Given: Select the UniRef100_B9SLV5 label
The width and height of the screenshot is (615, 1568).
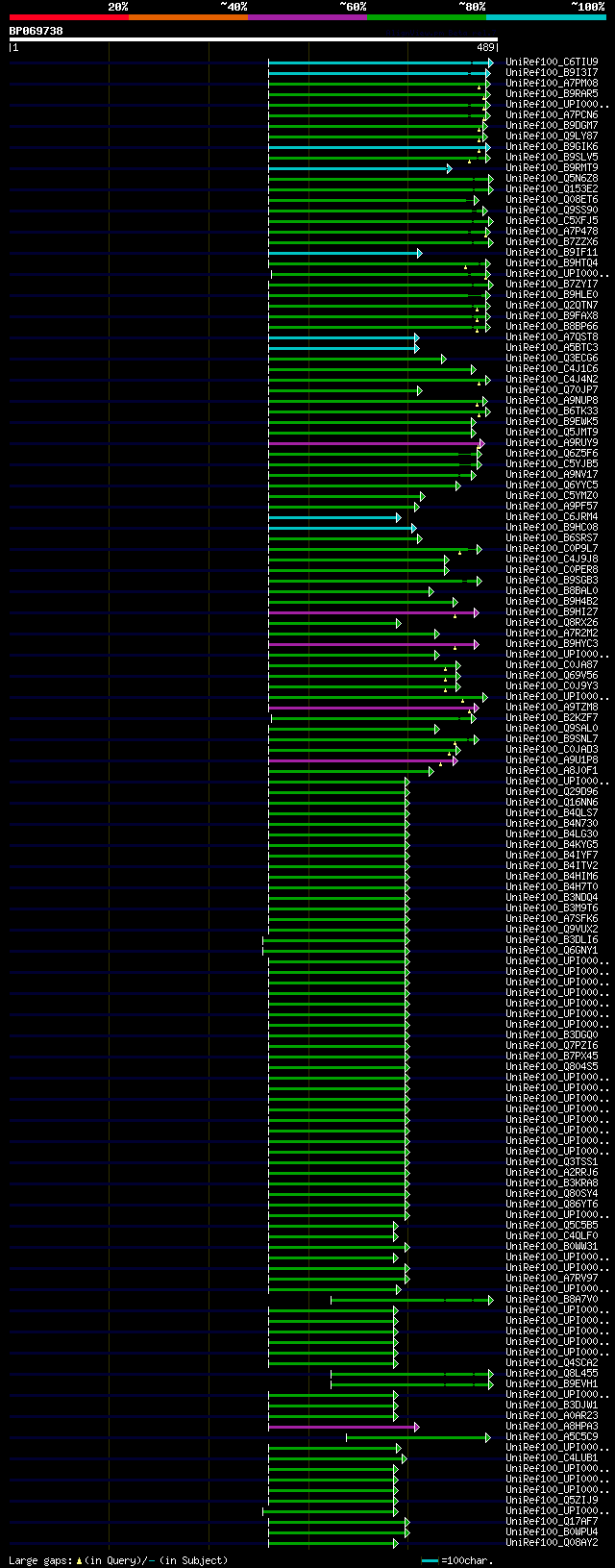Looking at the screenshot, I should [552, 158].
